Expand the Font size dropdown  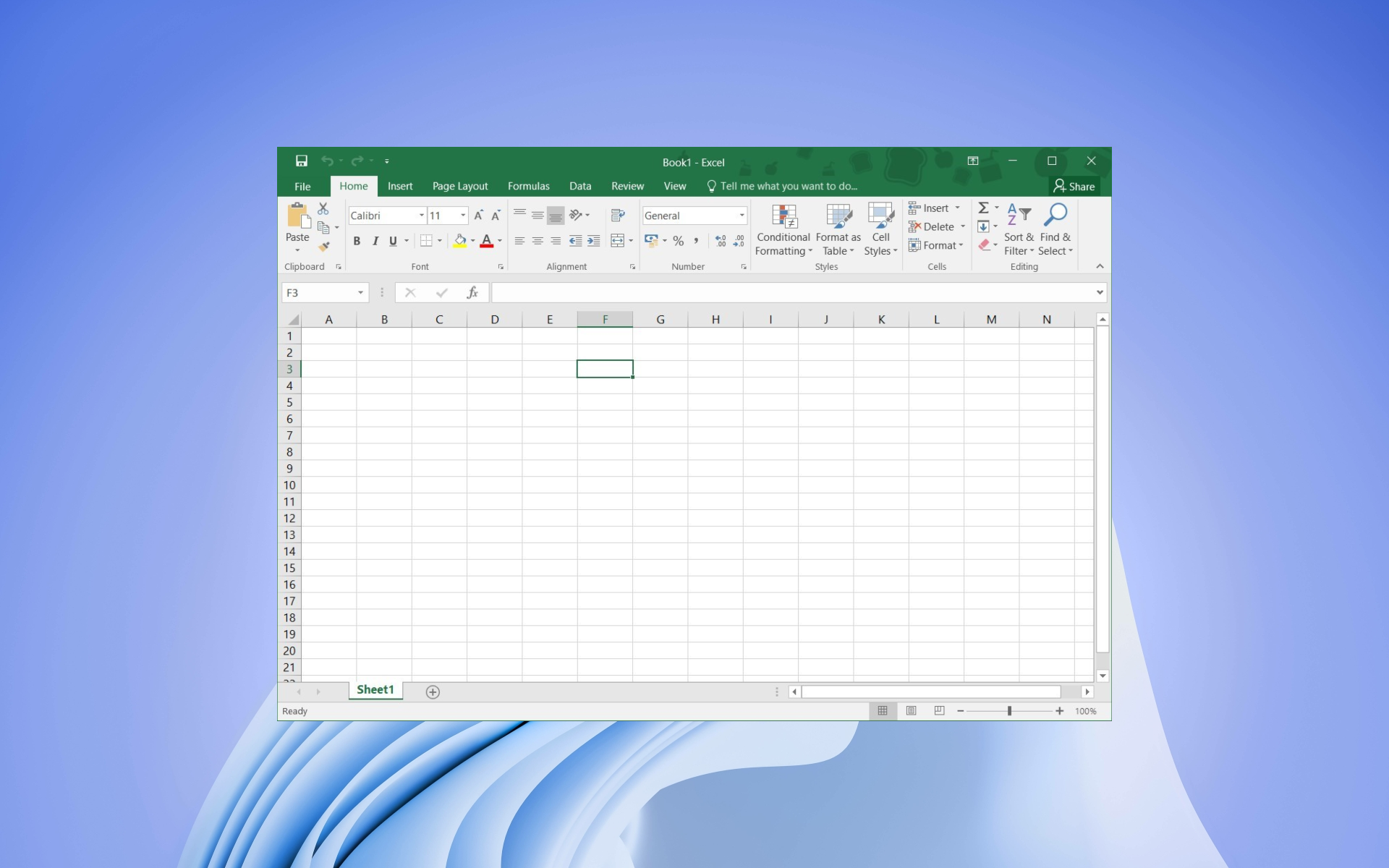click(x=461, y=215)
